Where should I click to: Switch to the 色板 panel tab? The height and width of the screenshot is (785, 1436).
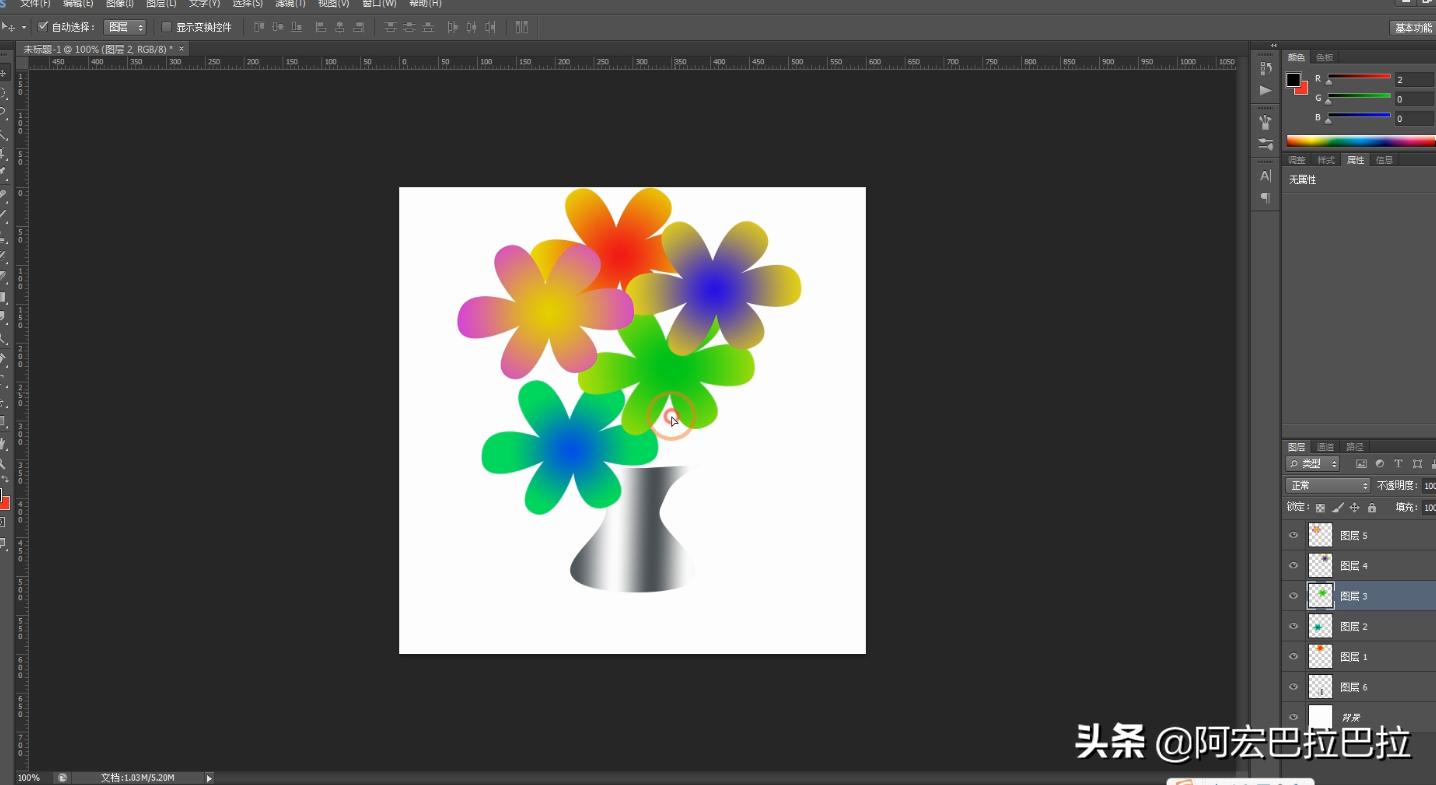pyautogui.click(x=1325, y=57)
